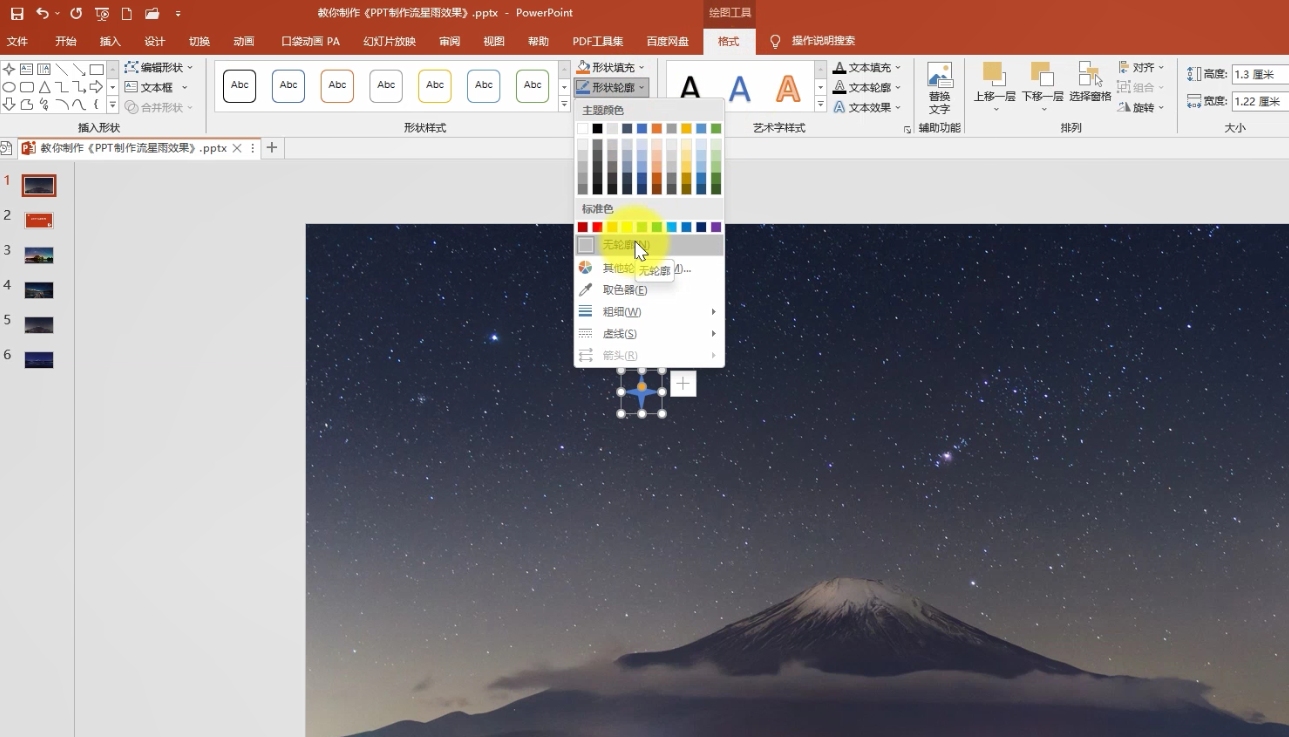The height and width of the screenshot is (737, 1289).
Task: Open other outline colors palette icon
Action: pyautogui.click(x=586, y=268)
